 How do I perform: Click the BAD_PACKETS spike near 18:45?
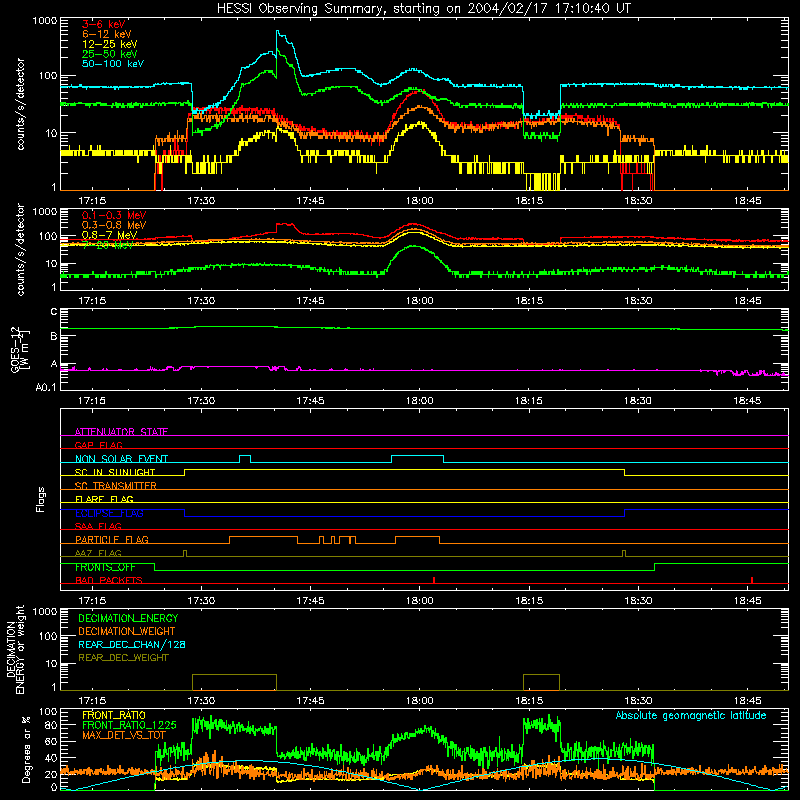[x=752, y=580]
